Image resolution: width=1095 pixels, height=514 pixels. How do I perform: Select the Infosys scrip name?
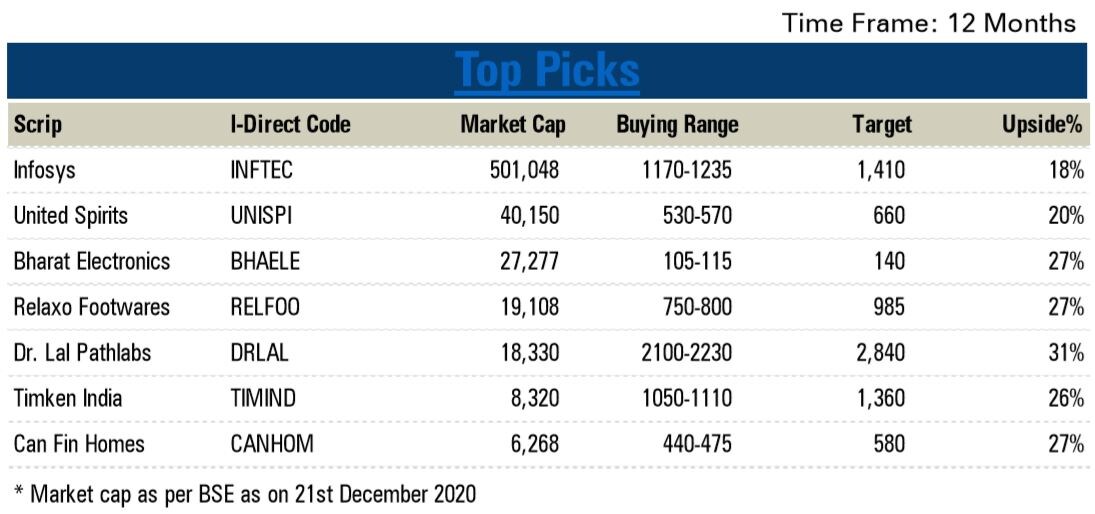[x=45, y=171]
